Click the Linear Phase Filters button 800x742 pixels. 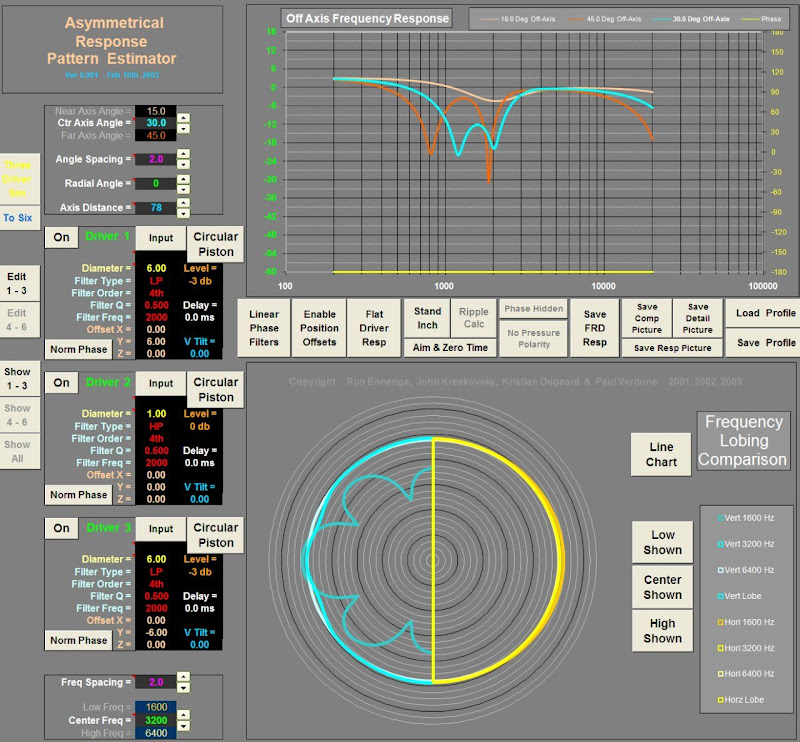point(264,327)
